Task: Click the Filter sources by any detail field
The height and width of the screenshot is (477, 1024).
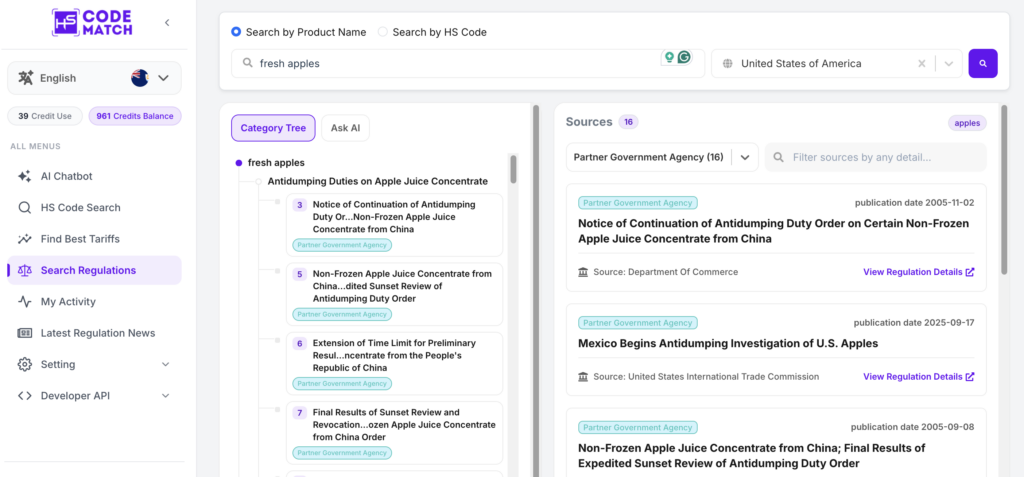Action: (875, 157)
